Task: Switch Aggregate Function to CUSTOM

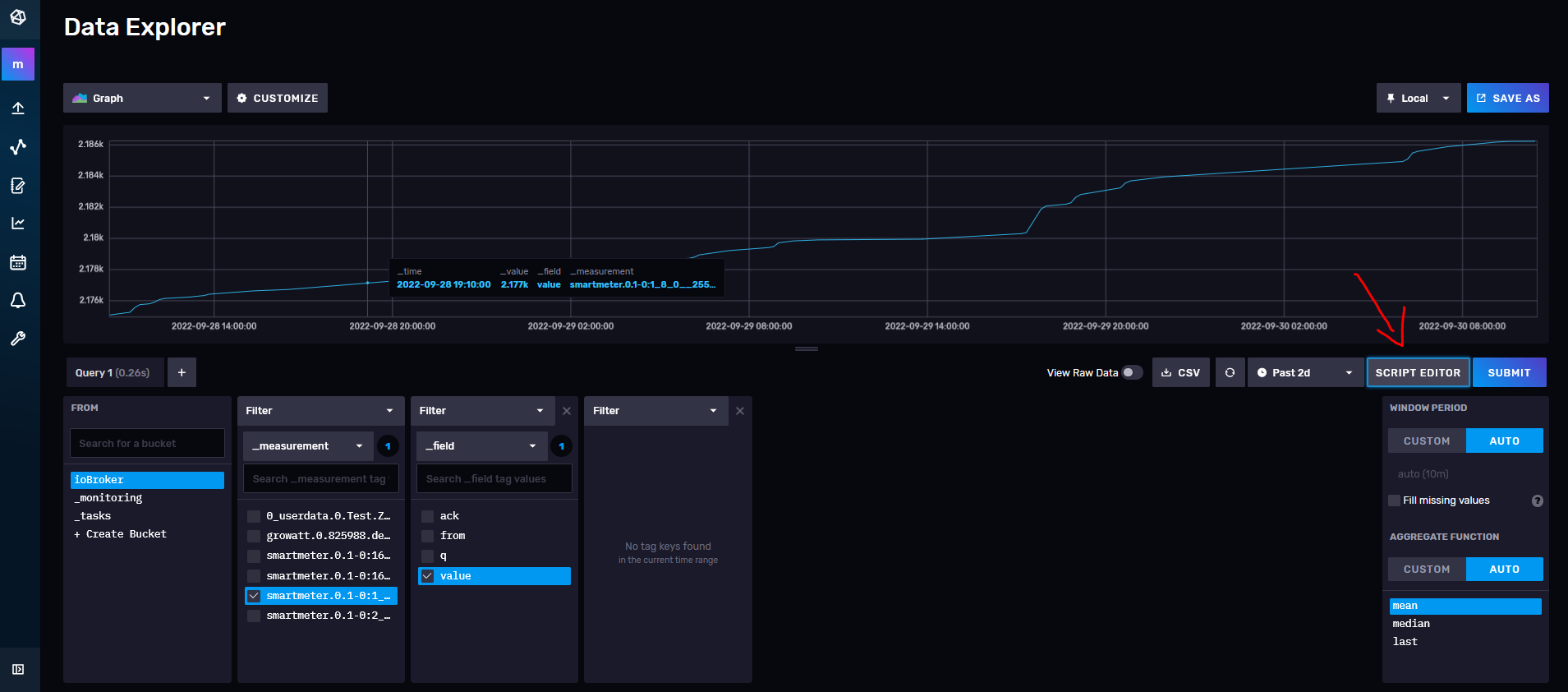Action: [x=1427, y=570]
